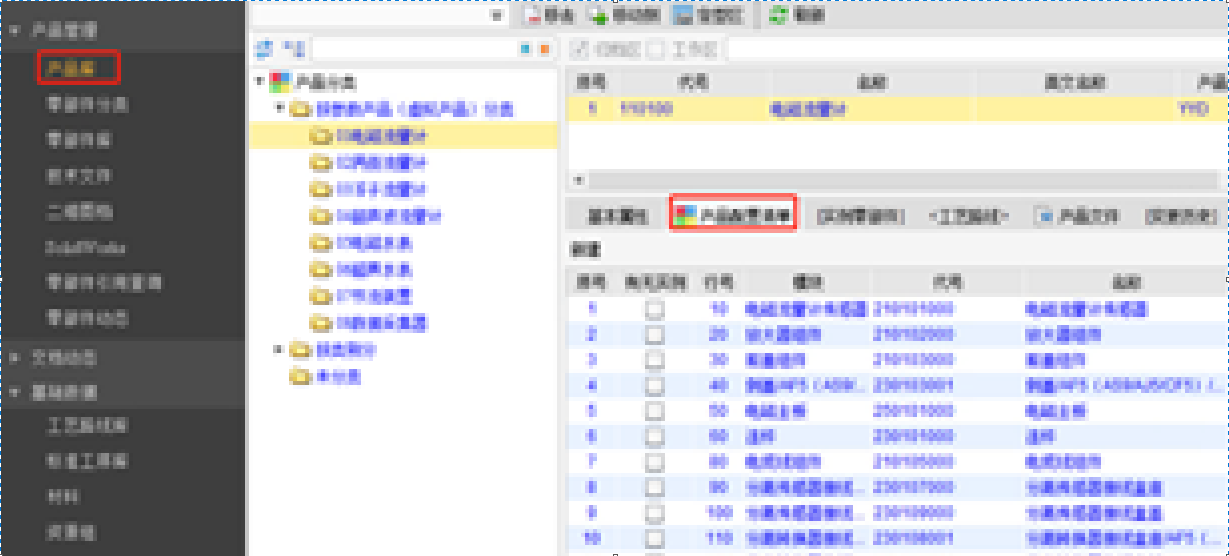Click folder icon of the 07 tree node
Image resolution: width=1229 pixels, height=556 pixels.
[320, 297]
